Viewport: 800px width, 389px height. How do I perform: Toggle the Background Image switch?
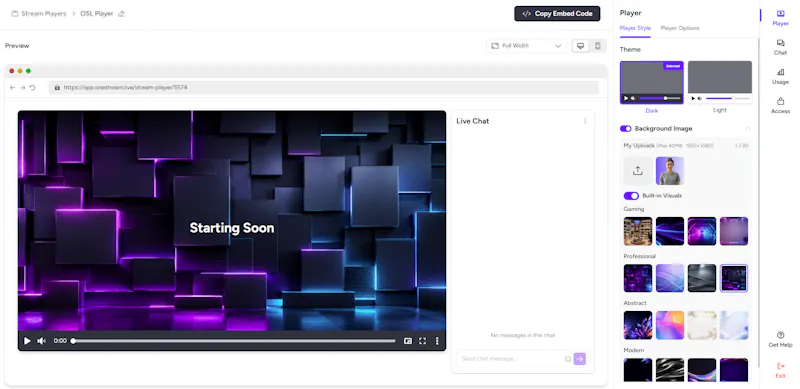(x=626, y=129)
